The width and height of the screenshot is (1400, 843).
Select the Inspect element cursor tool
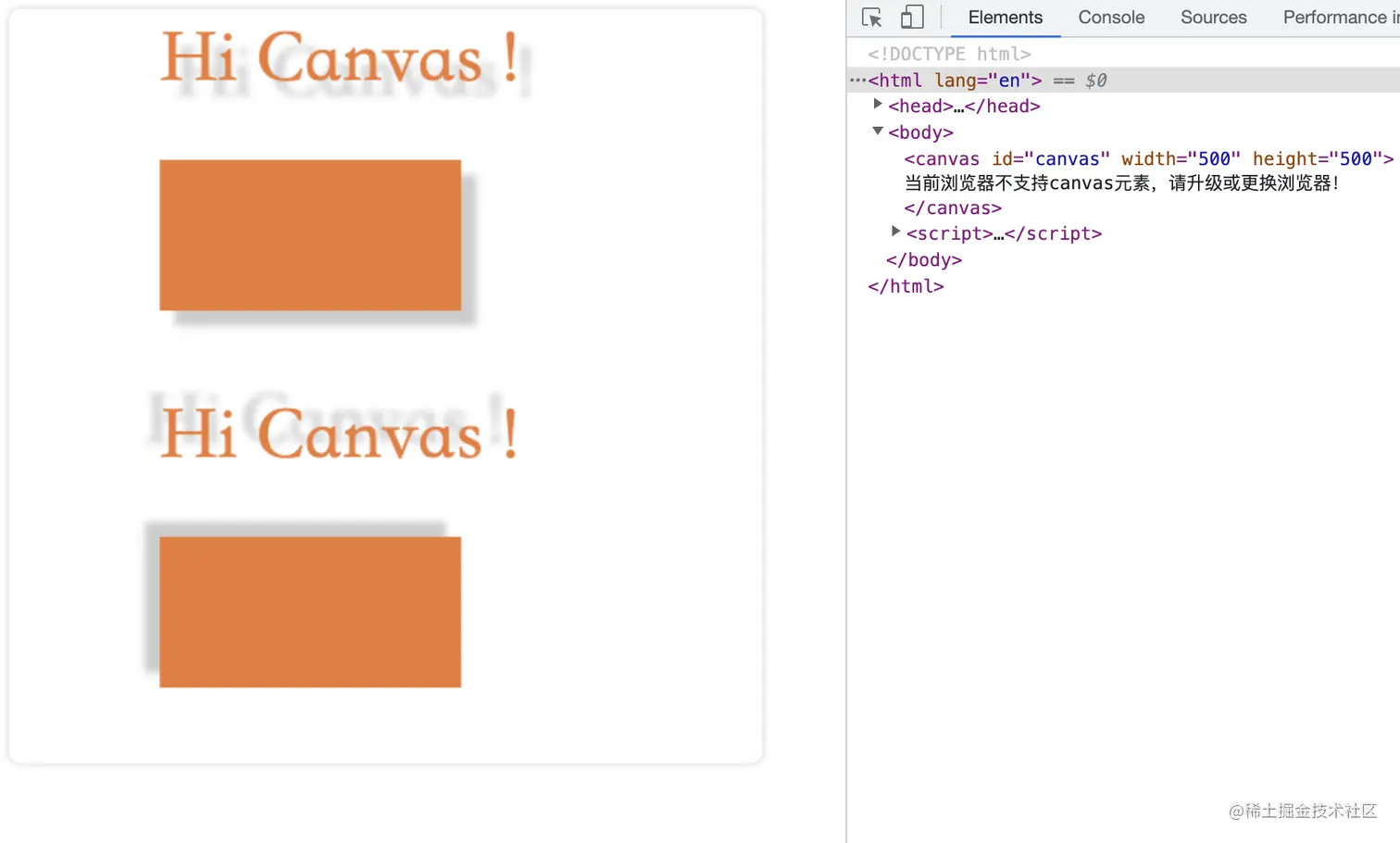871,17
